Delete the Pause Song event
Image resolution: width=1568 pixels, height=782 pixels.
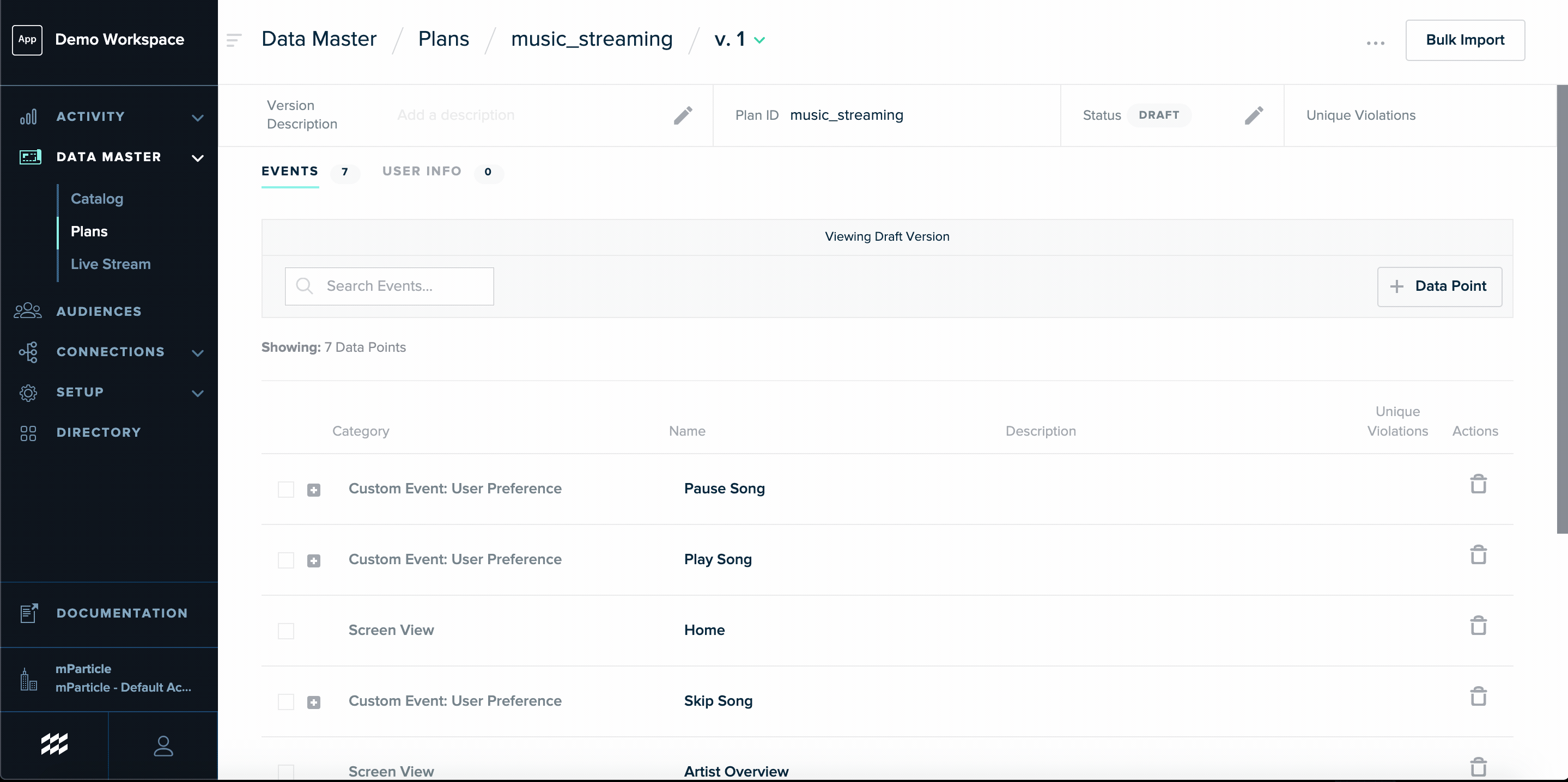click(x=1478, y=485)
